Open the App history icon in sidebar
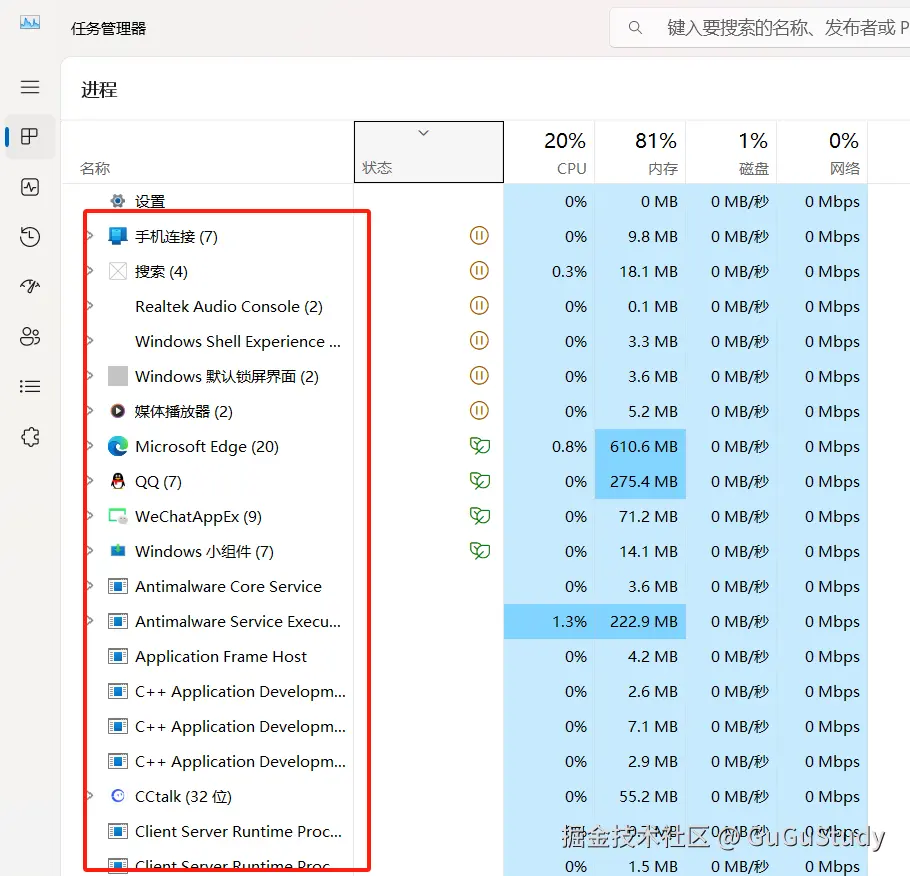Screen dimensions: 910x876 (x=30, y=237)
